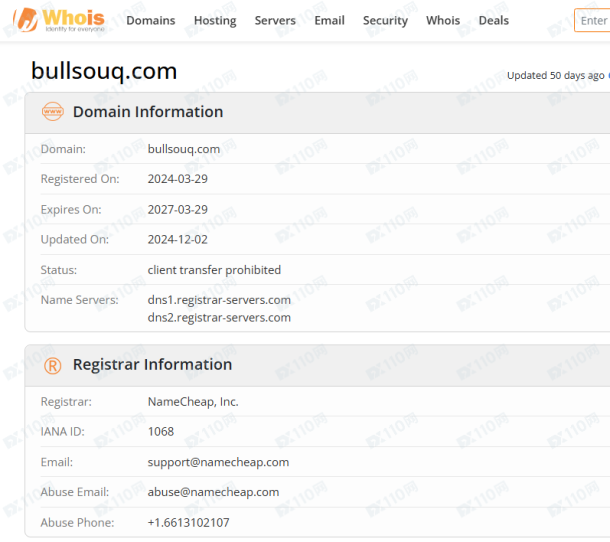The image size is (610, 542).
Task: Select the Expires On date 2027-03-29
Action: click(177, 210)
